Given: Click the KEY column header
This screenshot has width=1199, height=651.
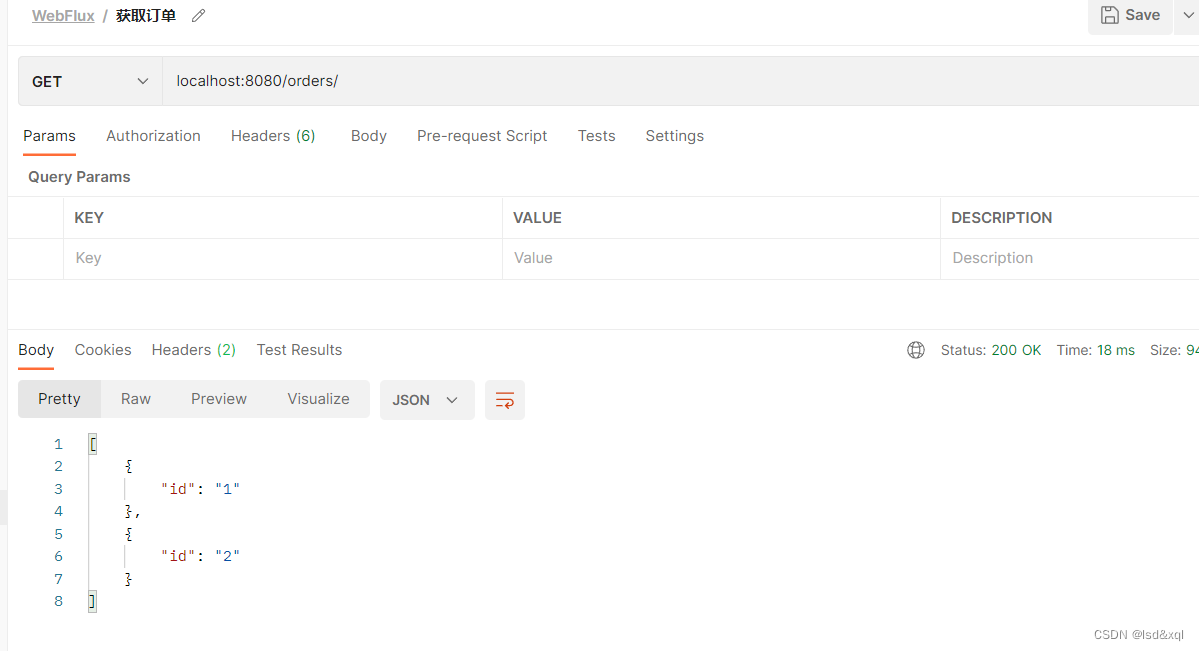Looking at the screenshot, I should point(89,218).
